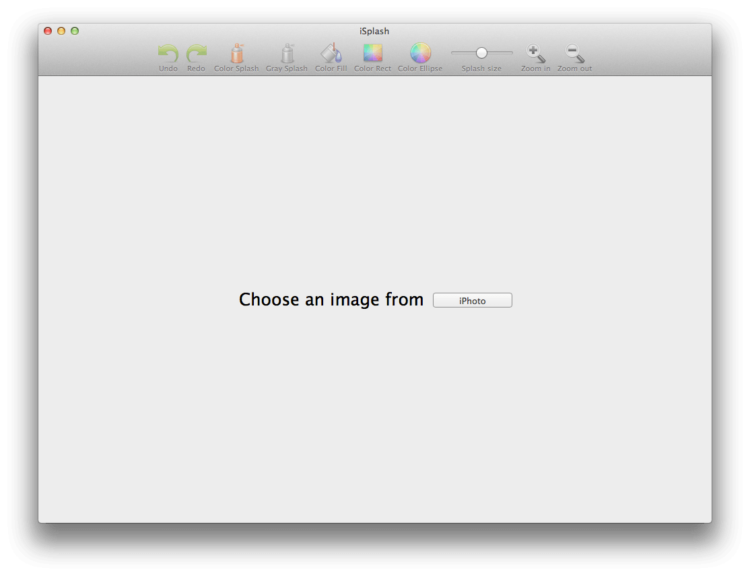Minimize the window with yellow button
Viewport: 750px width, 576px height.
pos(61,31)
